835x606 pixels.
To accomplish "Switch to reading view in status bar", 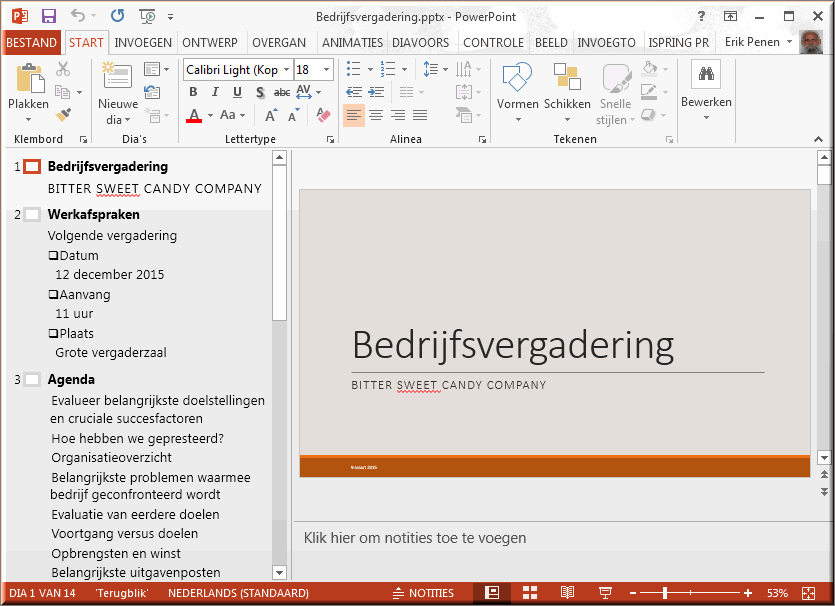I will (x=568, y=593).
